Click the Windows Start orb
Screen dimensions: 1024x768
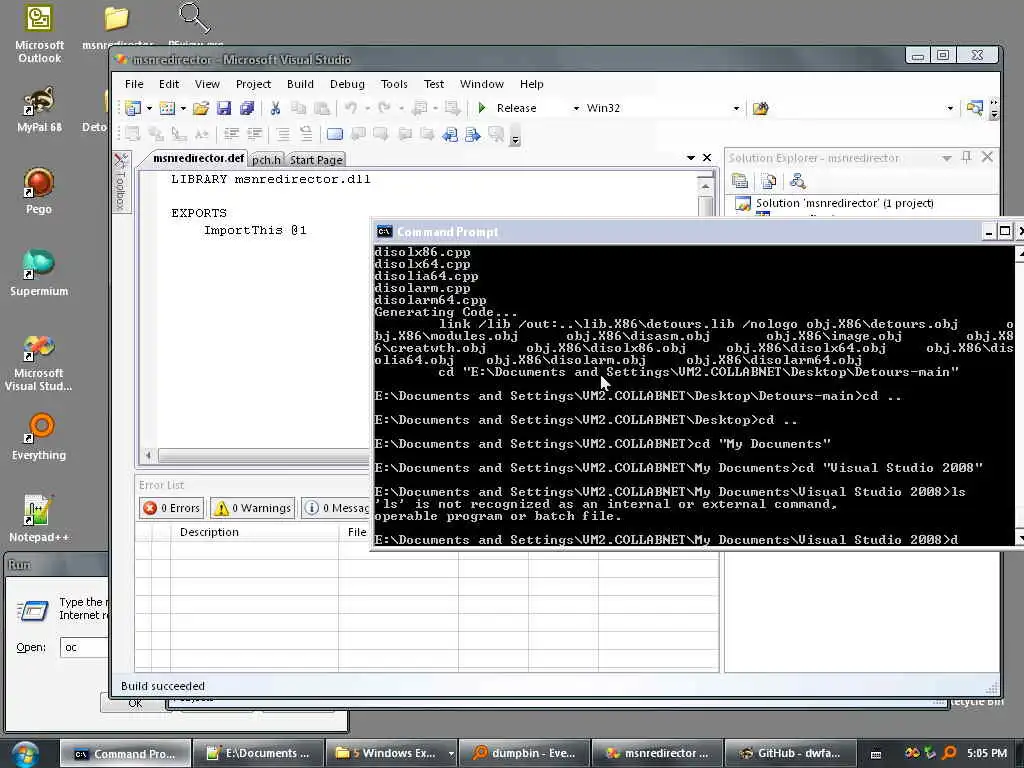(25, 754)
